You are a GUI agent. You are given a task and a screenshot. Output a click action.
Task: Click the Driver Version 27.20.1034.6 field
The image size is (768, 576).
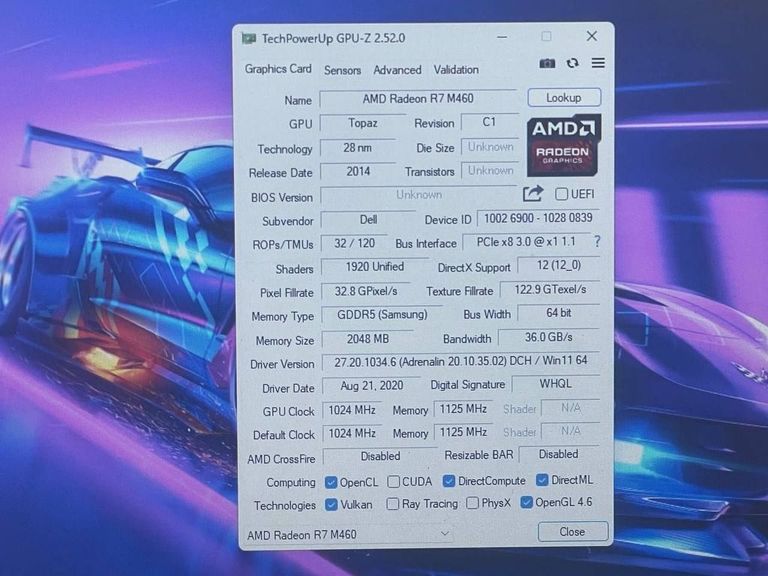(461, 361)
